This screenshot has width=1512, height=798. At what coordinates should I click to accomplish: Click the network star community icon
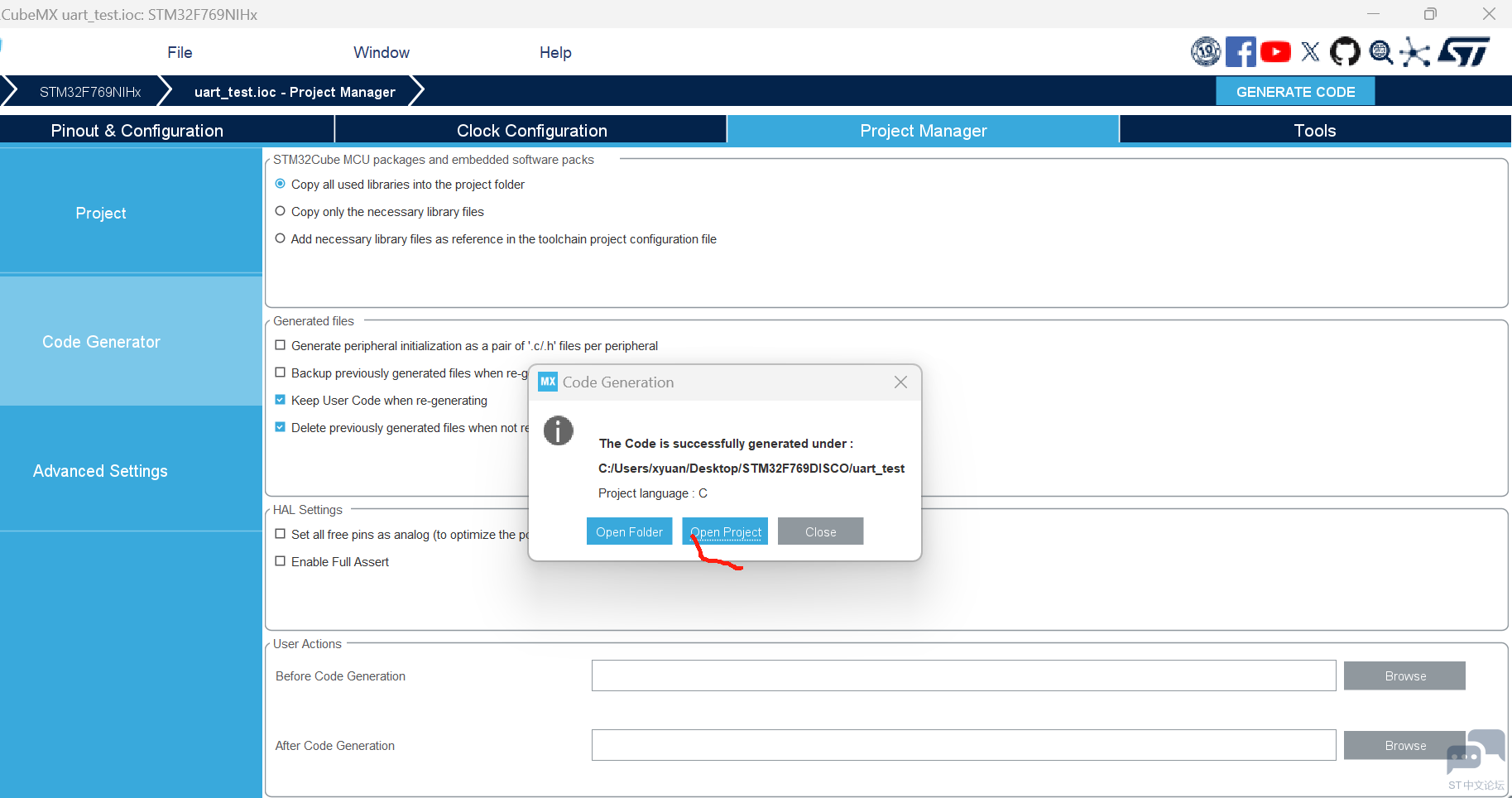[1415, 52]
